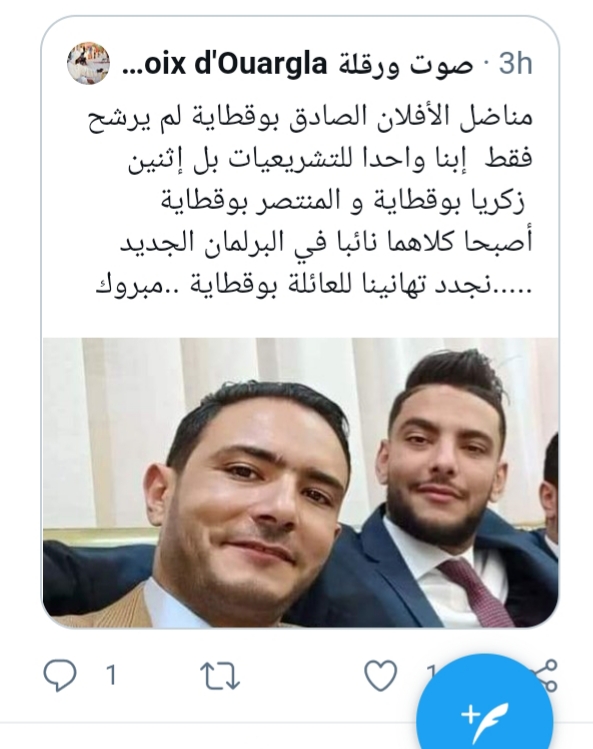This screenshot has width=593, height=749.
Task: Tap the tweet's first line مناضل الأفلان
Action: (x=310, y=118)
